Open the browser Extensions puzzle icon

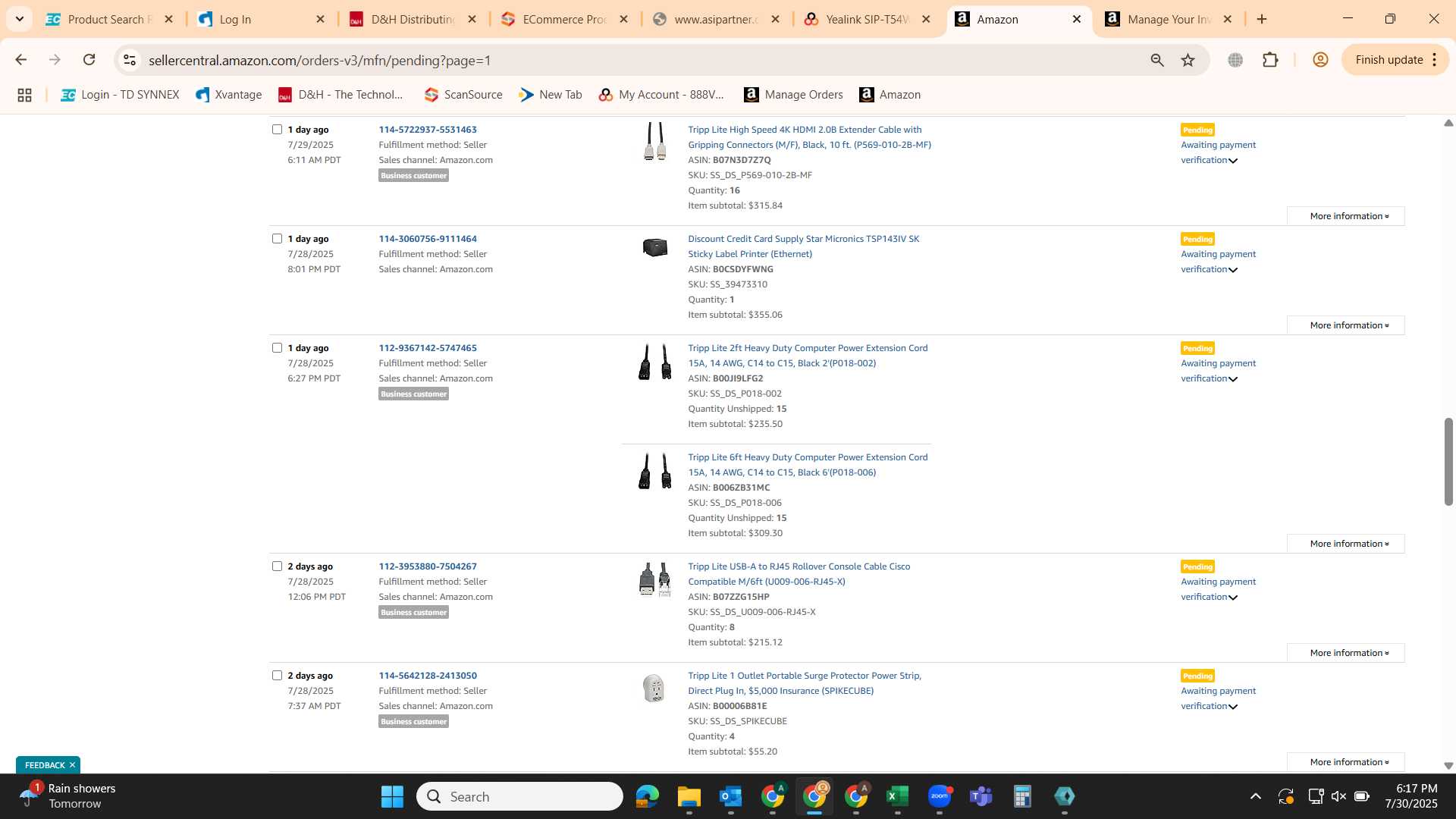click(x=1270, y=60)
